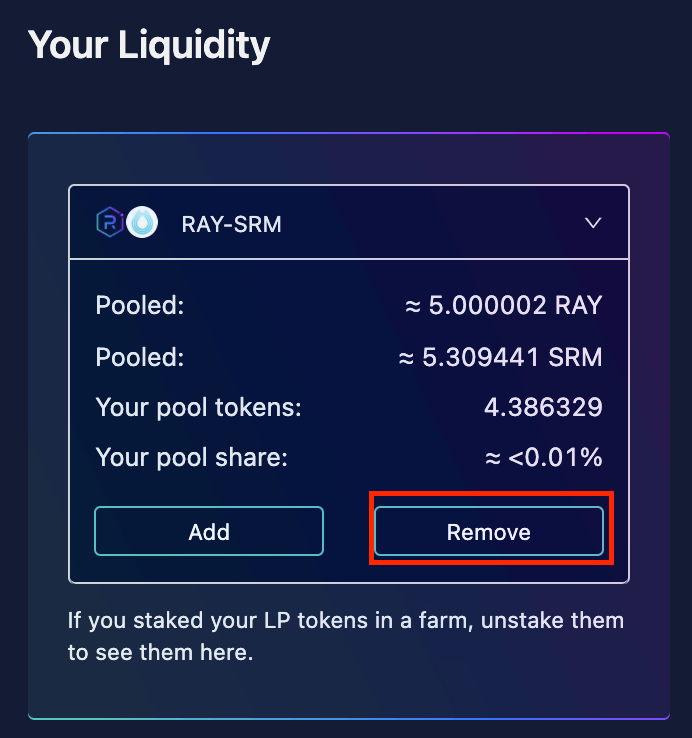Click the Your Liquidity heading
Image resolution: width=692 pixels, height=738 pixels.
(x=149, y=45)
